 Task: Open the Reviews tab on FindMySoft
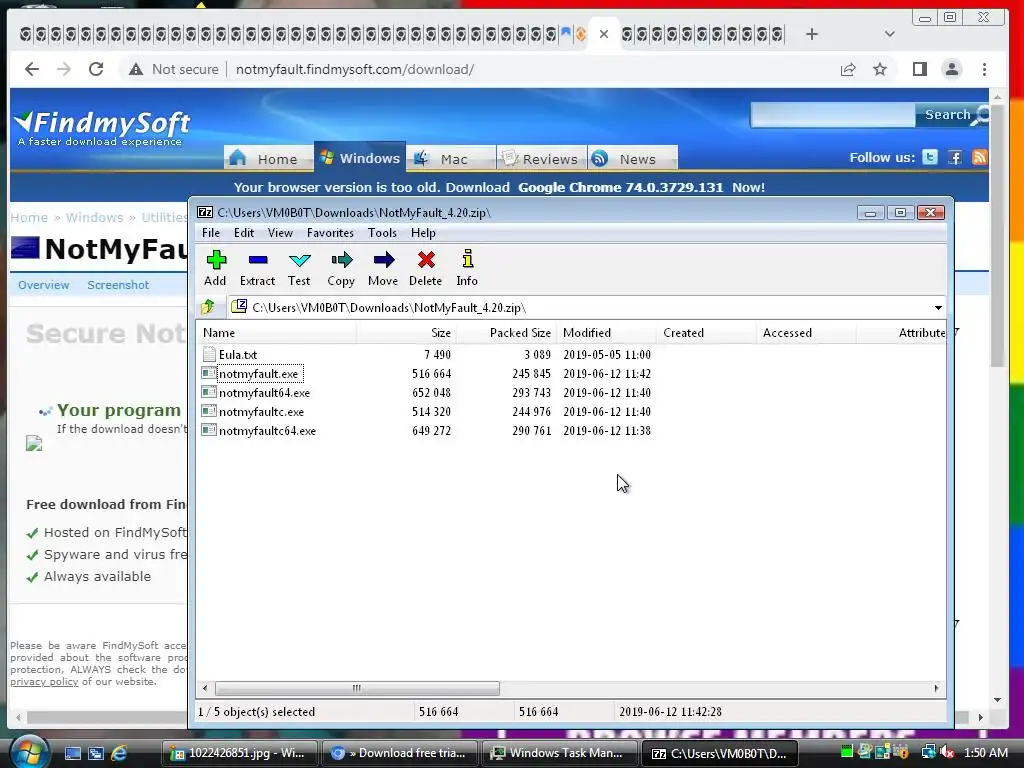tap(541, 159)
